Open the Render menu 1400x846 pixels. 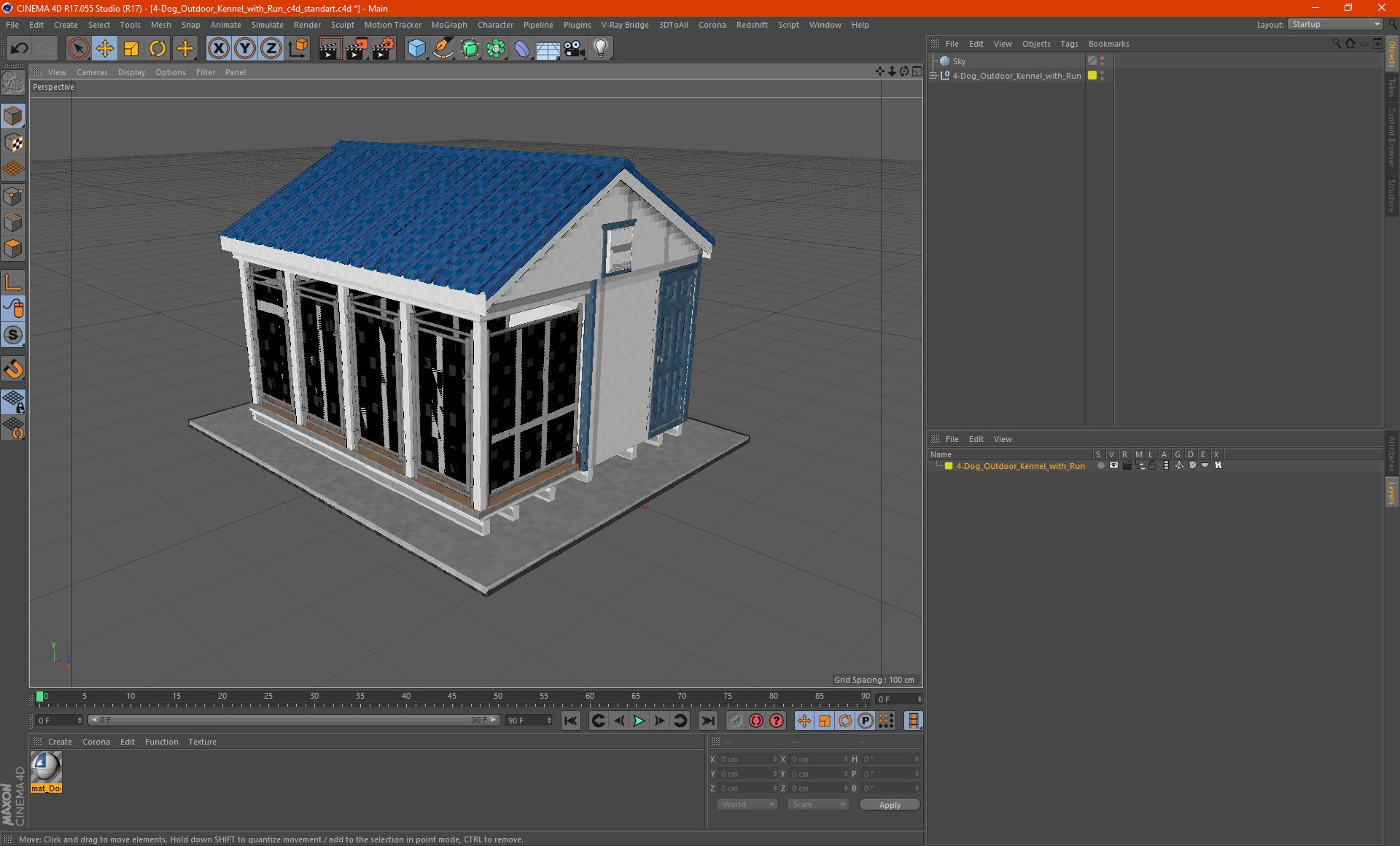[x=307, y=25]
